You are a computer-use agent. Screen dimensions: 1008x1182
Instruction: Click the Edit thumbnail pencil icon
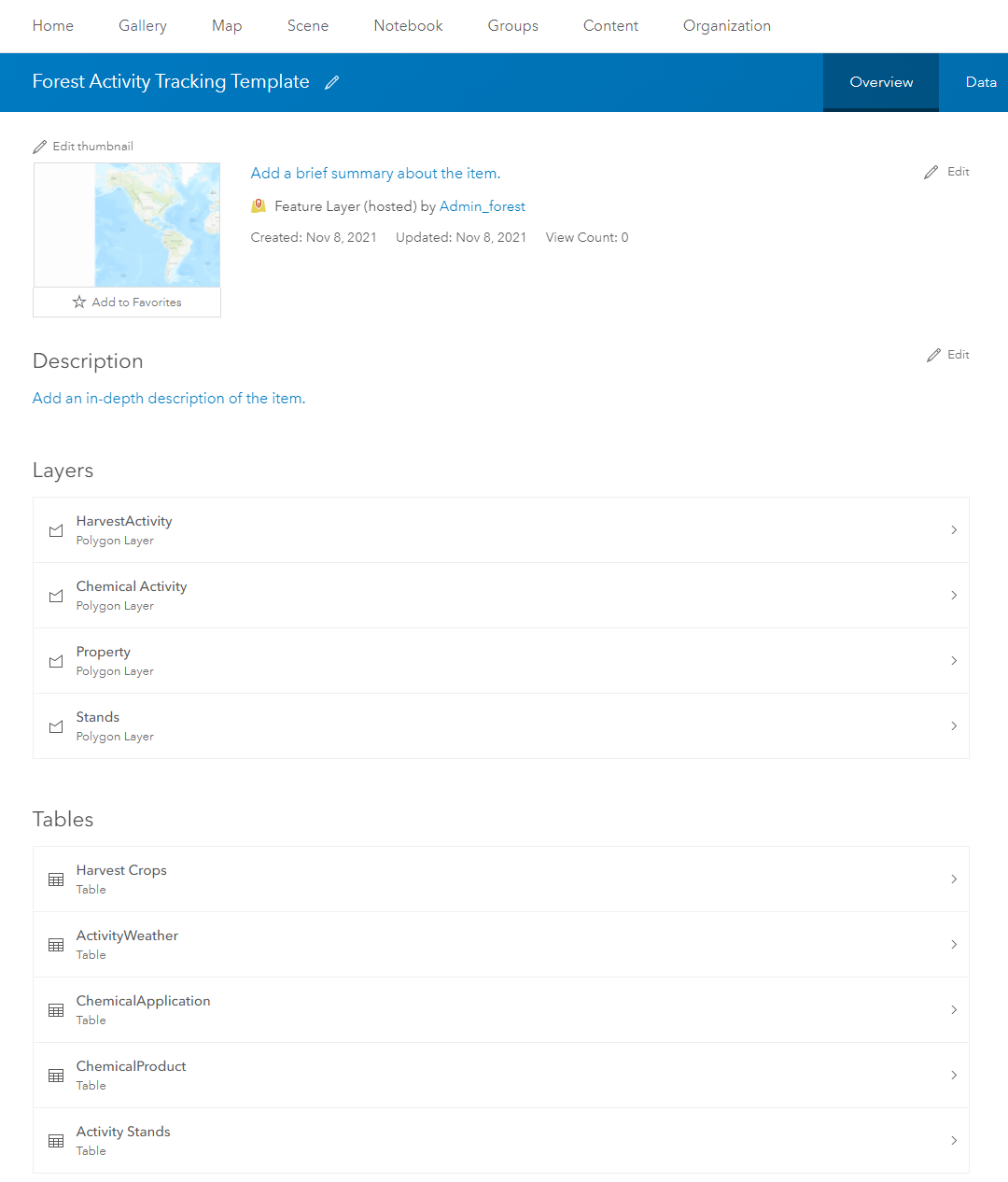click(x=39, y=147)
